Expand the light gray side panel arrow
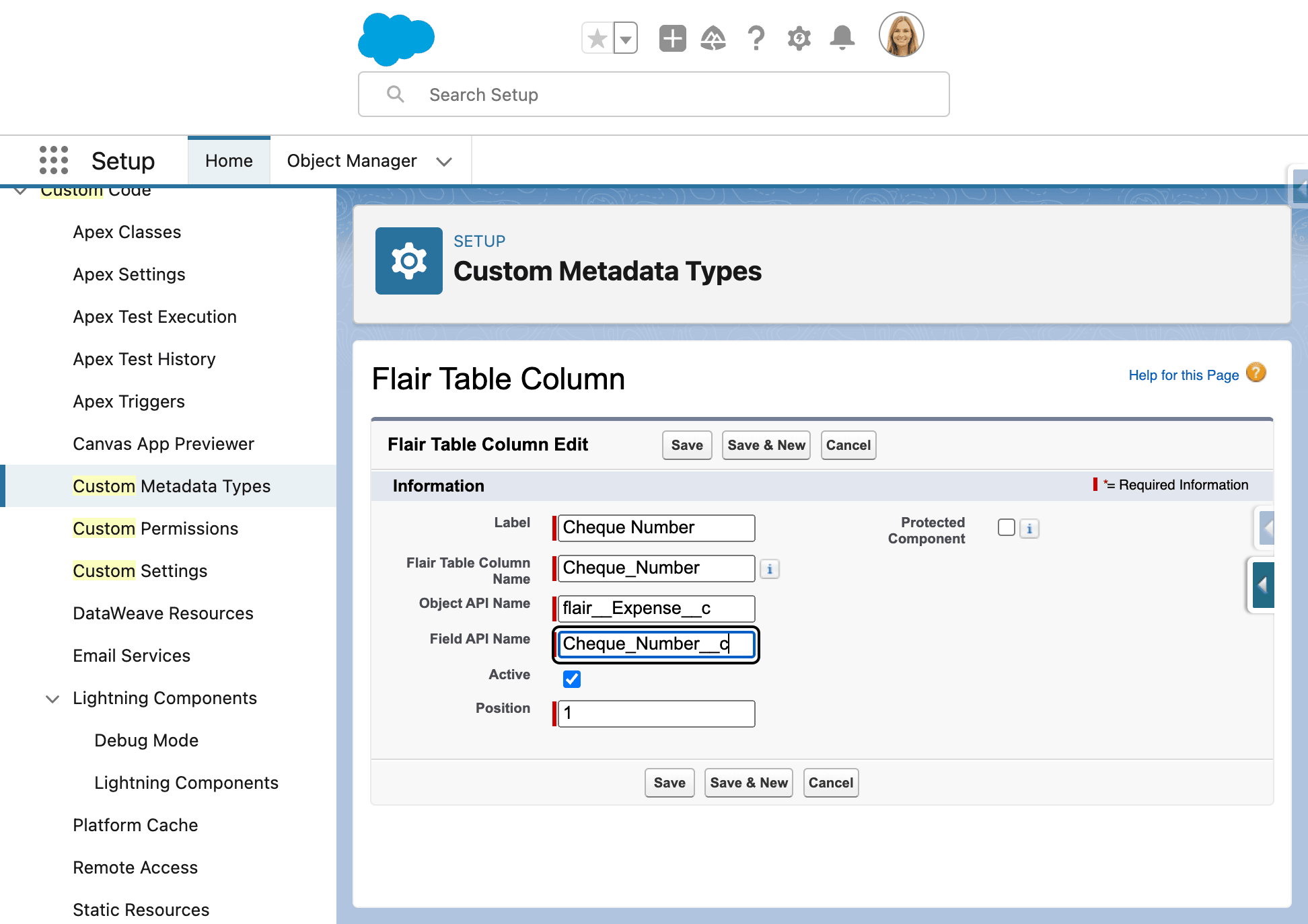 point(1267,528)
